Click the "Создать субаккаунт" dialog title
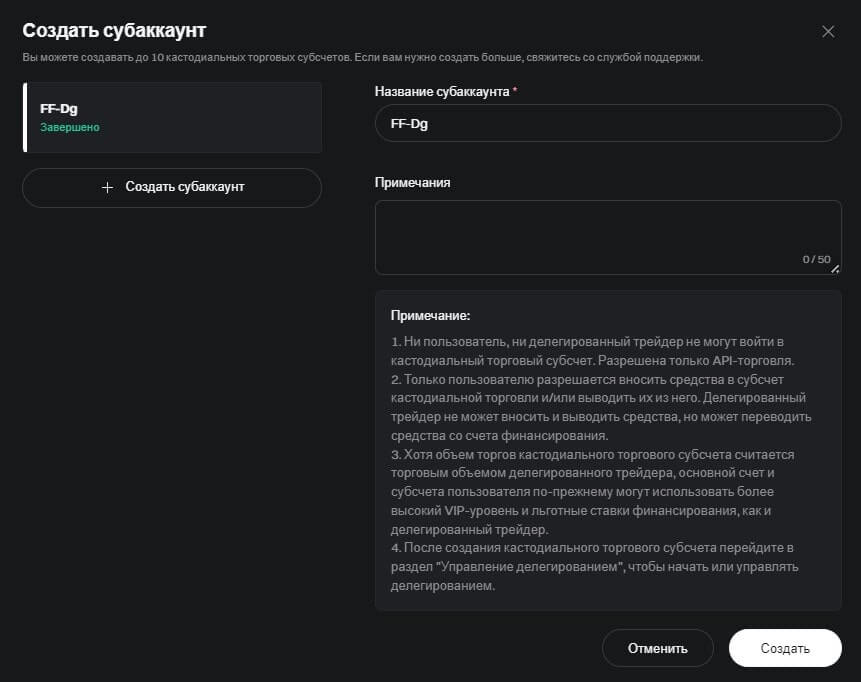 tap(114, 31)
